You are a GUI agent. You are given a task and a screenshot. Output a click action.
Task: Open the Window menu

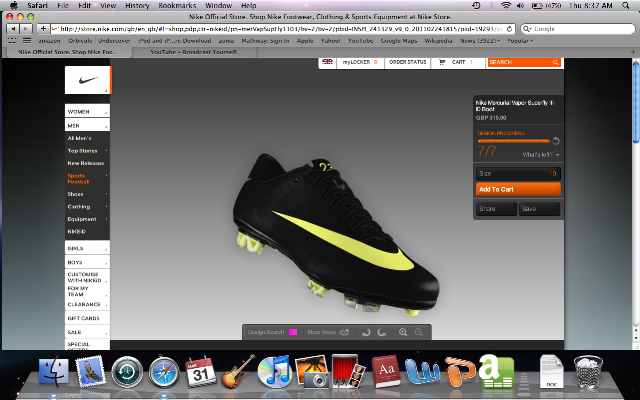[x=218, y=5]
